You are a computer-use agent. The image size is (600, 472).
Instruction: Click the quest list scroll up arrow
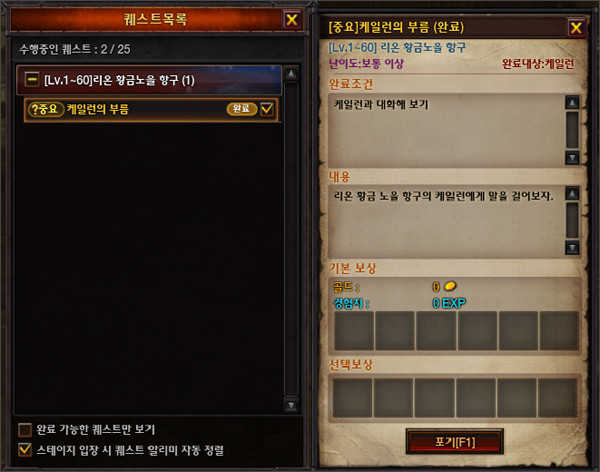pyautogui.click(x=291, y=73)
